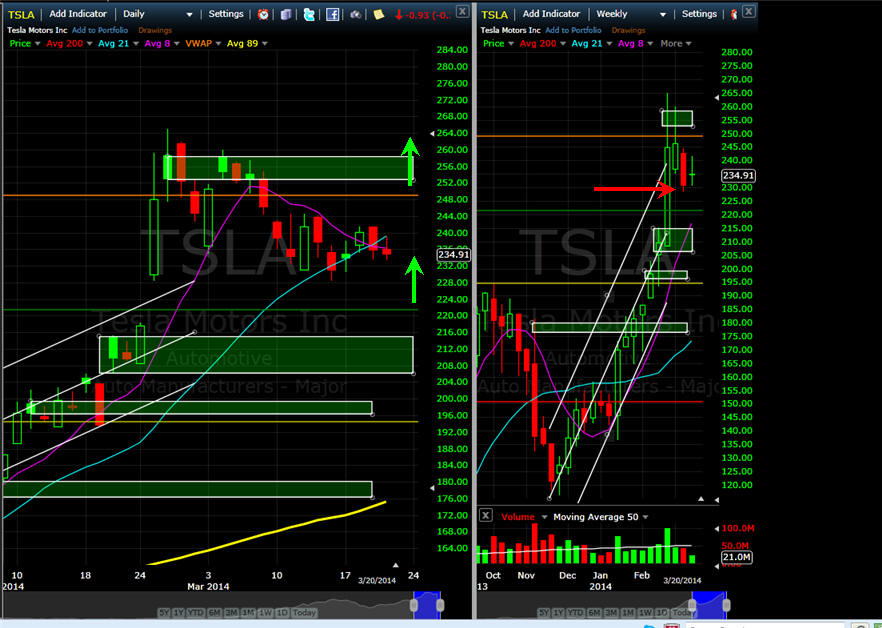Select Today range under Daily chart
The height and width of the screenshot is (628, 882).
point(304,612)
